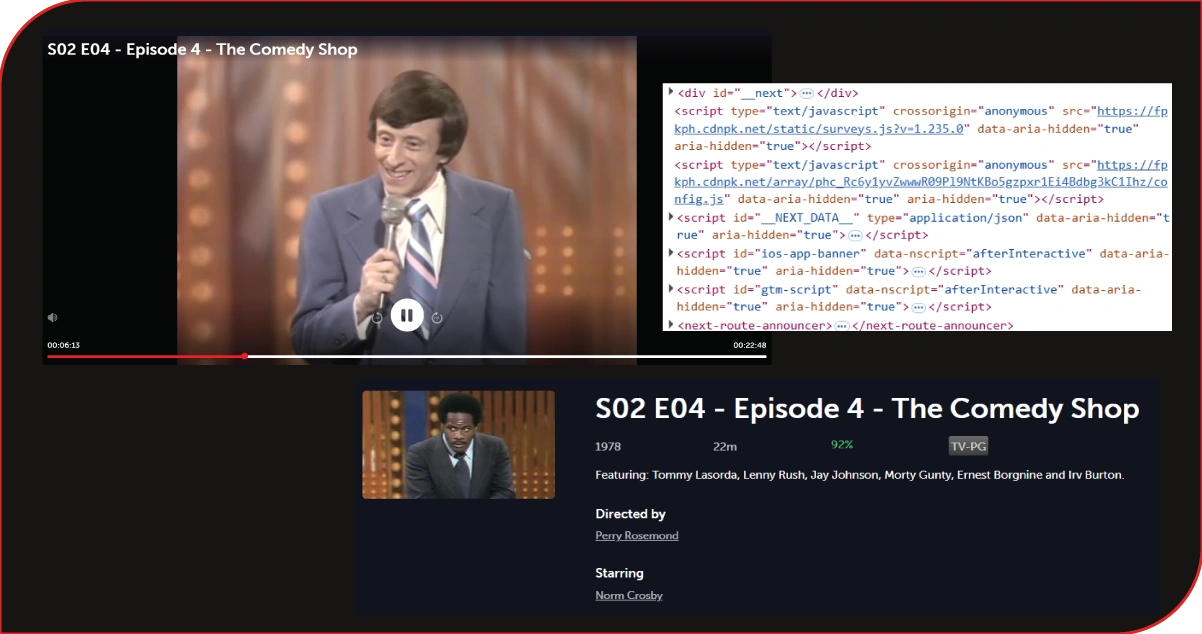Image resolution: width=1202 pixels, height=634 pixels.
Task: Expand the ios-app-banner script node
Action: (671, 253)
